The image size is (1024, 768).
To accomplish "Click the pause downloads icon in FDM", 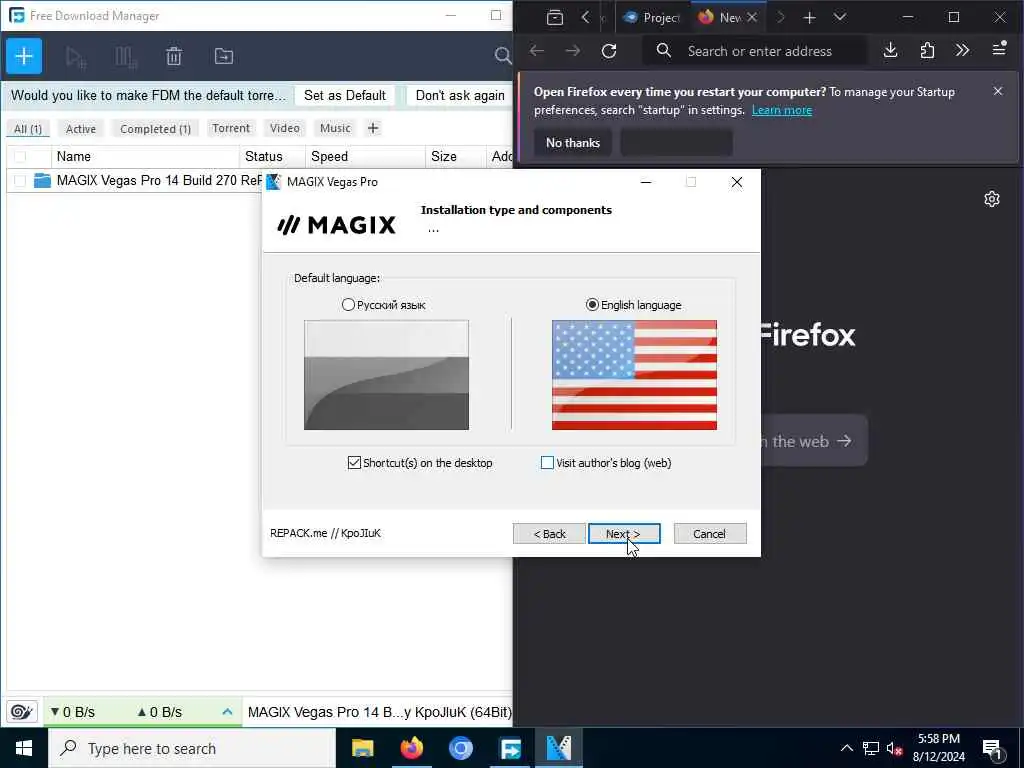I will 125,57.
